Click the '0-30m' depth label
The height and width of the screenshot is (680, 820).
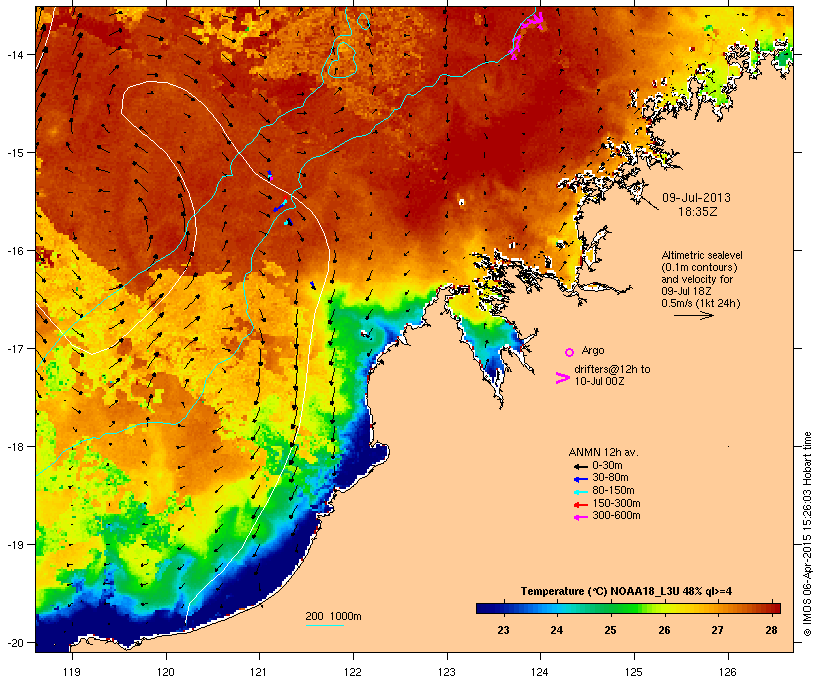tap(607, 466)
